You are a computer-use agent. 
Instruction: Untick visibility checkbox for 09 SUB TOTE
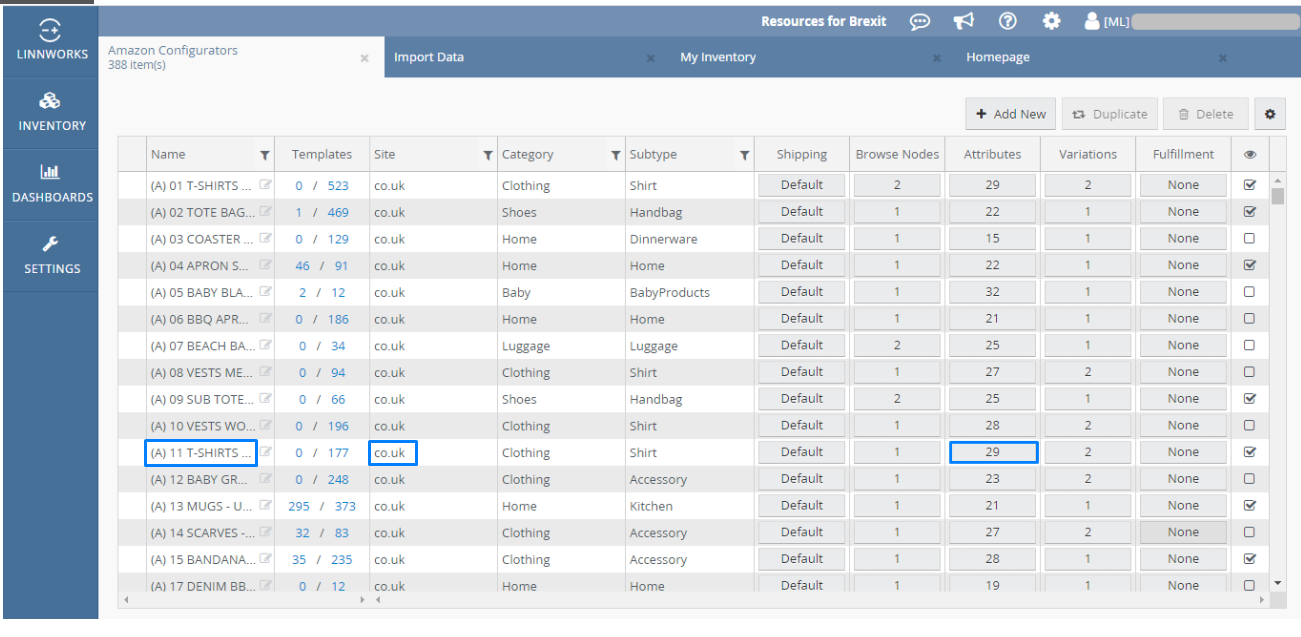click(x=1249, y=398)
